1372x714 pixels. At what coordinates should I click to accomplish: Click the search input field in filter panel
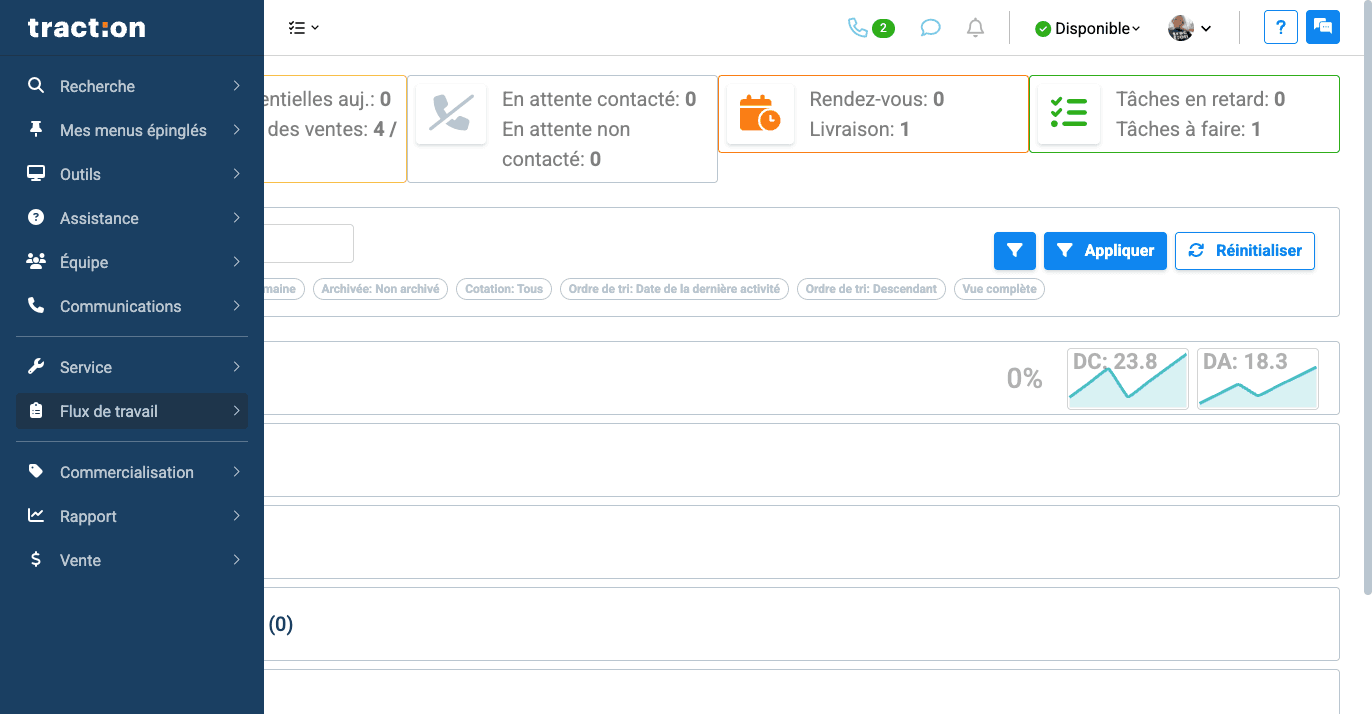(309, 243)
